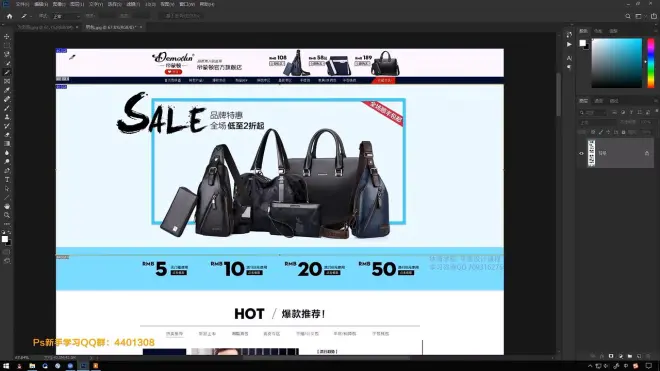Viewport: 660px width, 371px height.
Task: Click swap foreground/background colors arrow
Action: (x=9, y=232)
